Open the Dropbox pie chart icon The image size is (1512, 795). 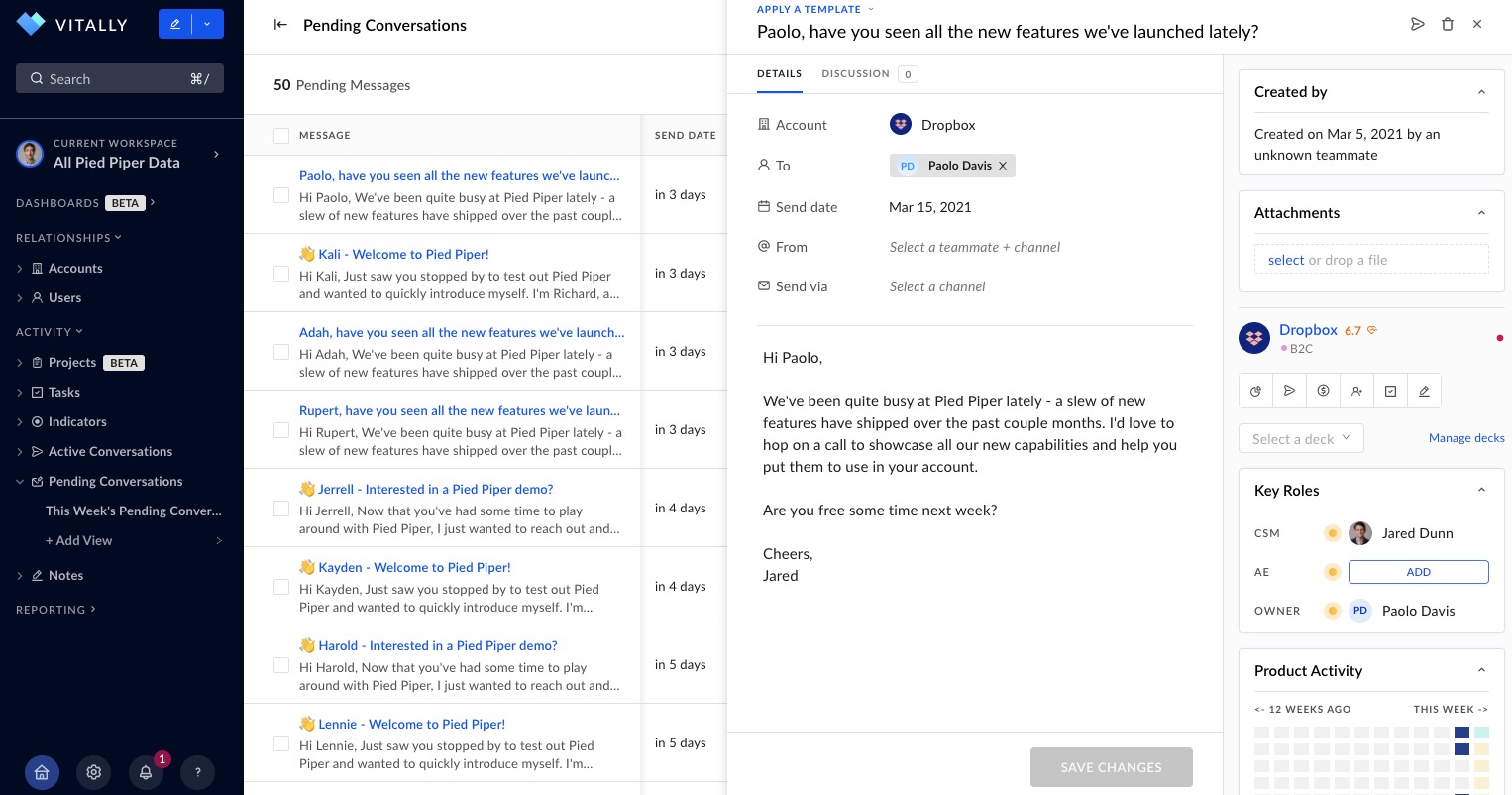[1255, 391]
